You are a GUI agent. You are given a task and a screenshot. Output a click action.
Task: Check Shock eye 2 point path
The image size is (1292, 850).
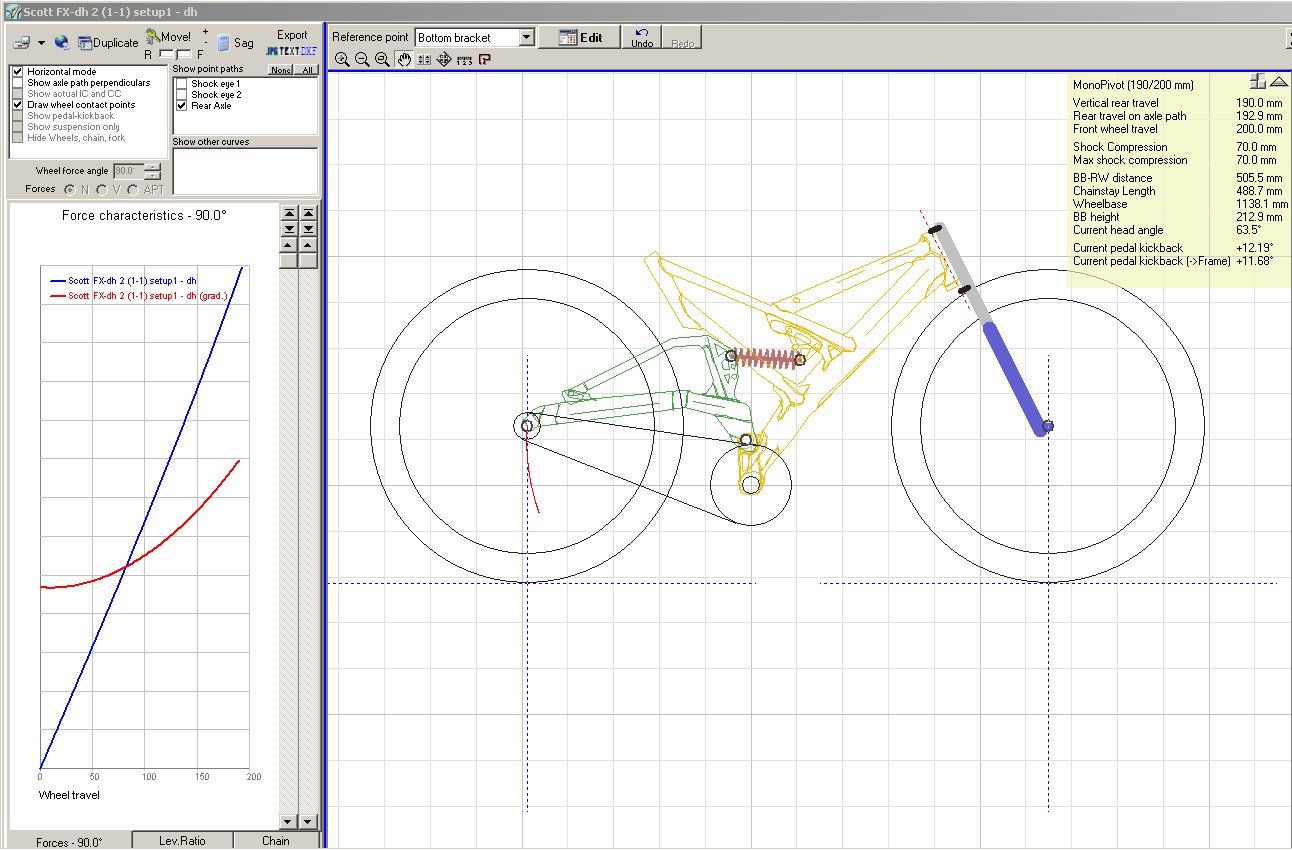click(x=182, y=95)
